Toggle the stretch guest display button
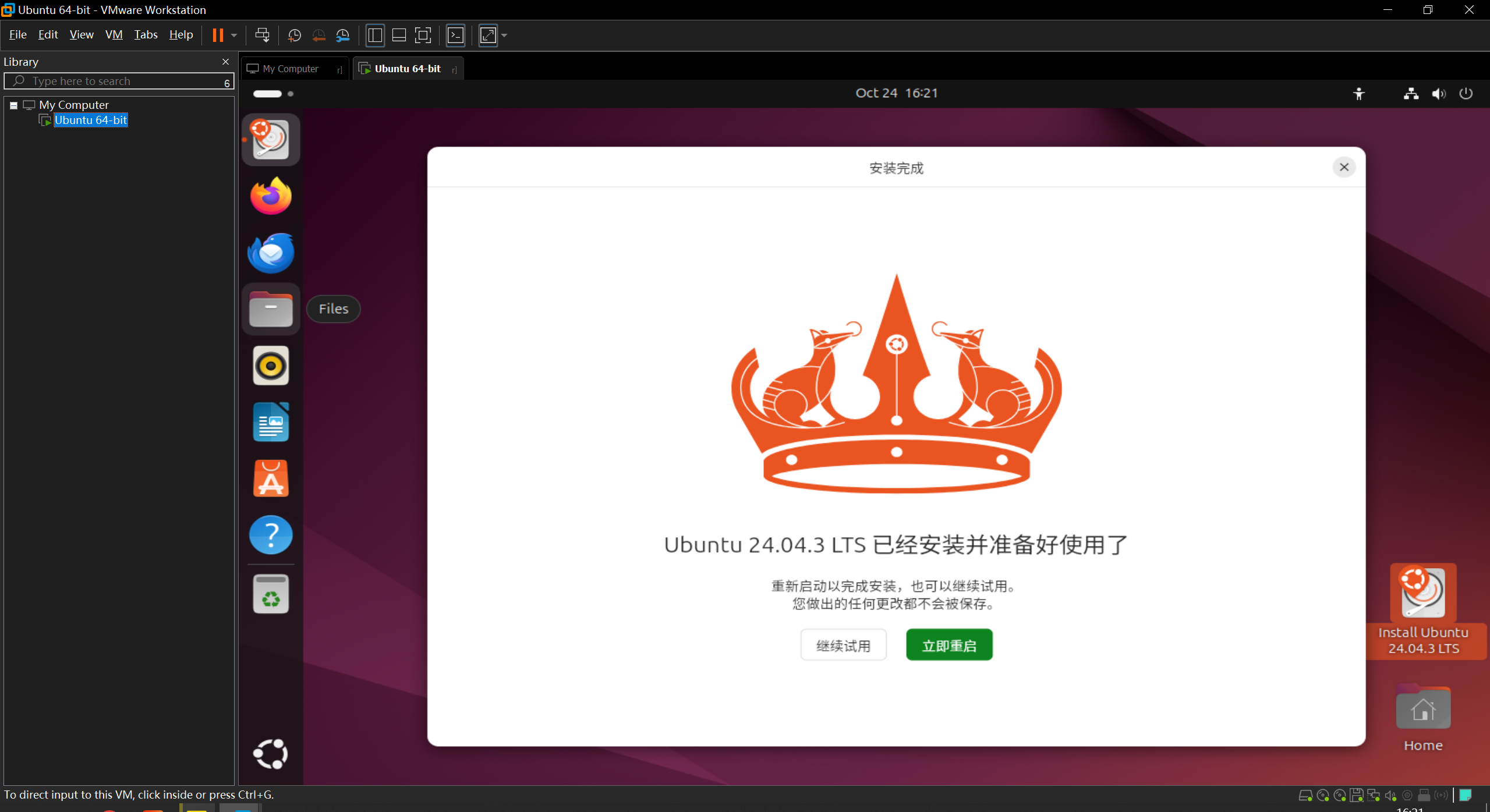 [488, 36]
